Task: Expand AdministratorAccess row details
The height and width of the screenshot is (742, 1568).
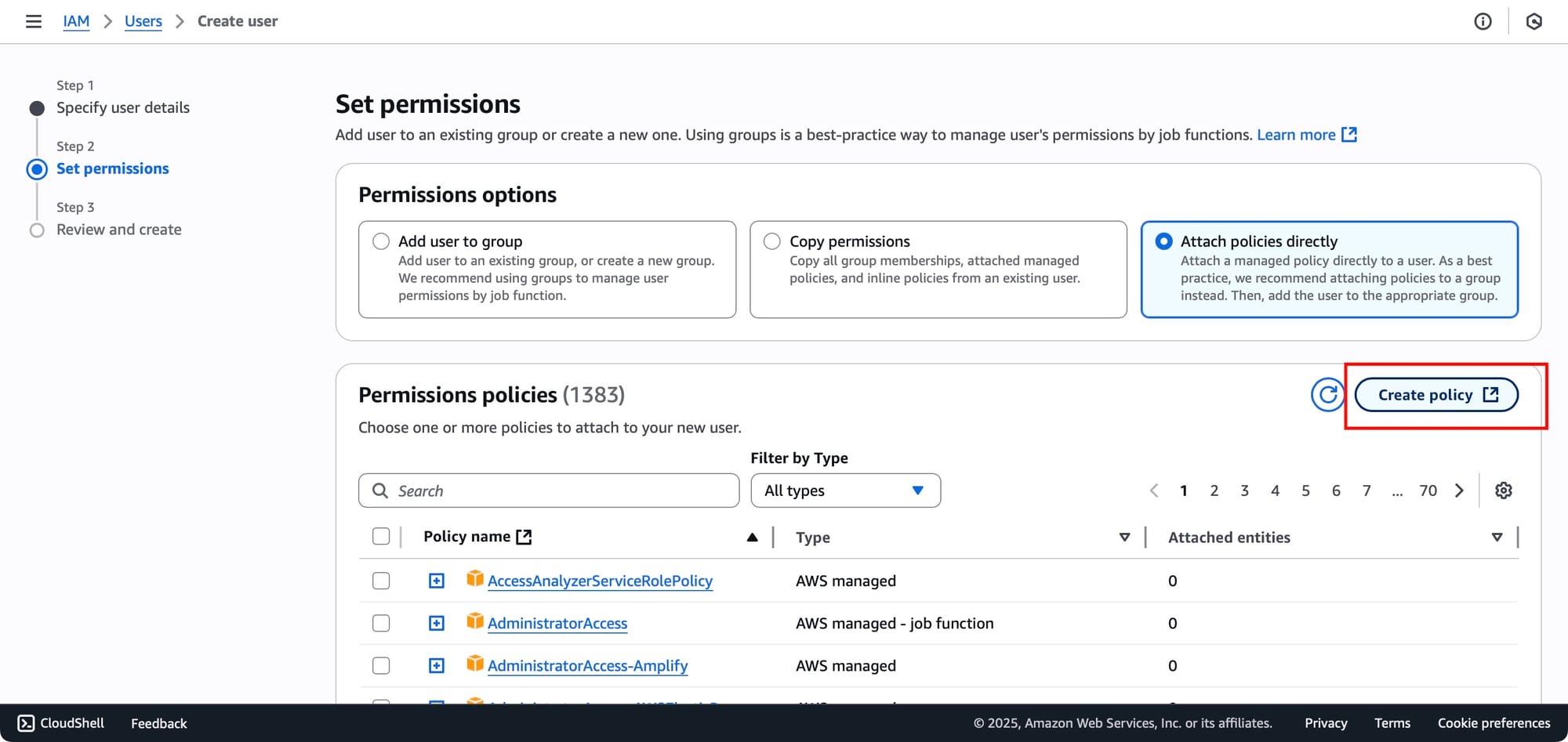Action: [x=437, y=623]
